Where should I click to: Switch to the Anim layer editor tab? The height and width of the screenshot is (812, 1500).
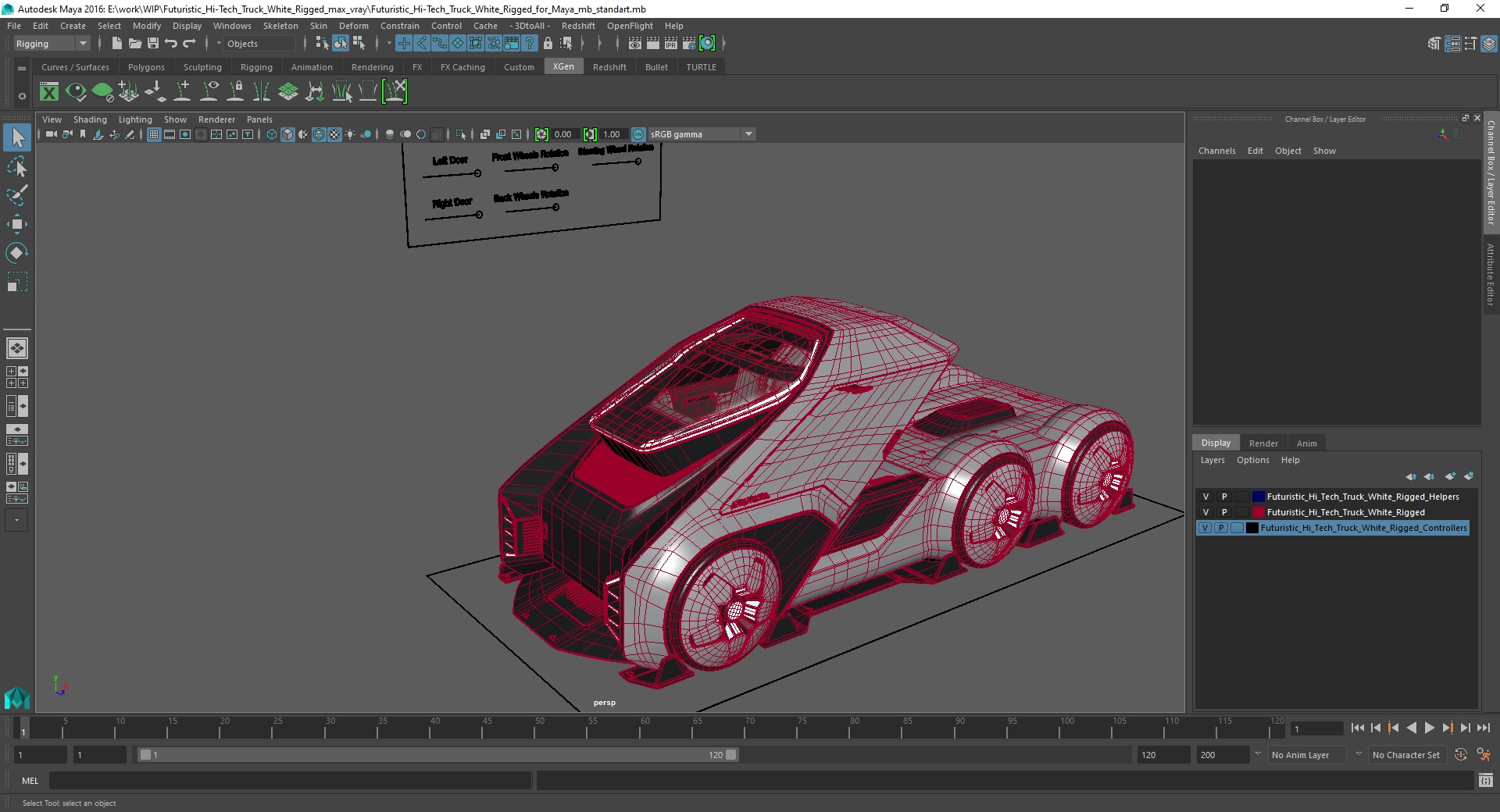click(1306, 443)
